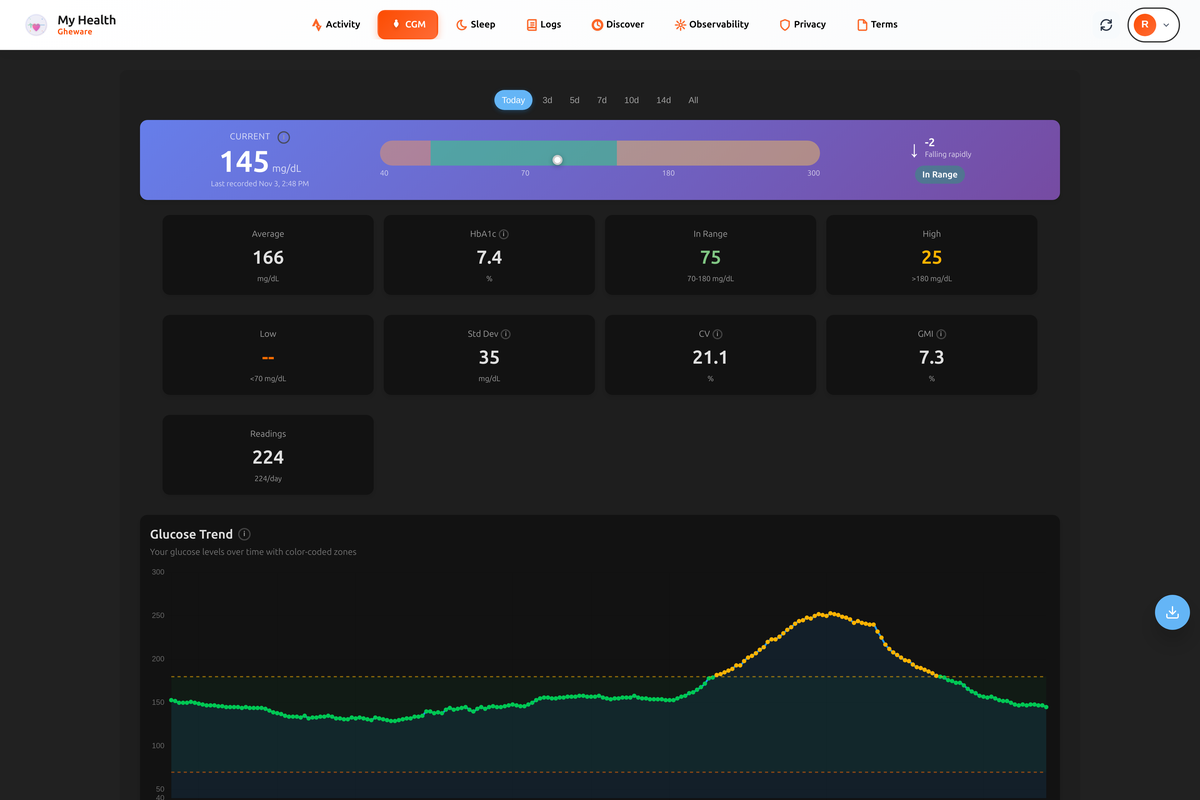
Task: Click the In Range badge on the banner
Action: [x=940, y=174]
